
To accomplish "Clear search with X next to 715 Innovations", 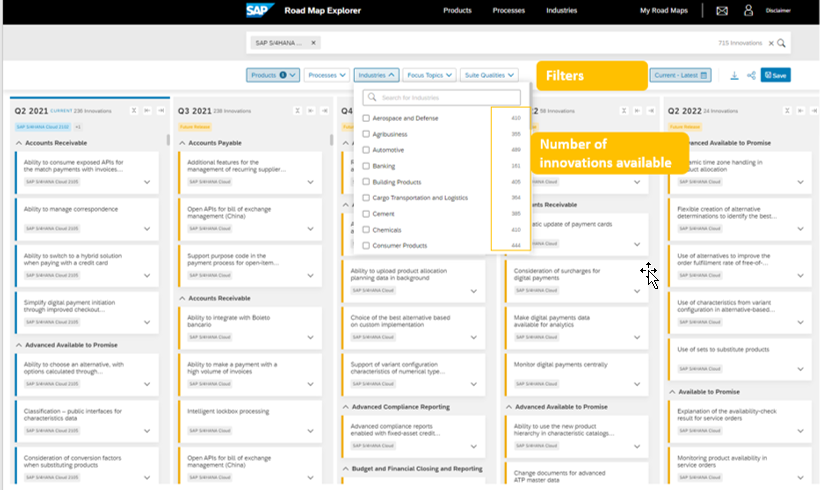I will (770, 43).
